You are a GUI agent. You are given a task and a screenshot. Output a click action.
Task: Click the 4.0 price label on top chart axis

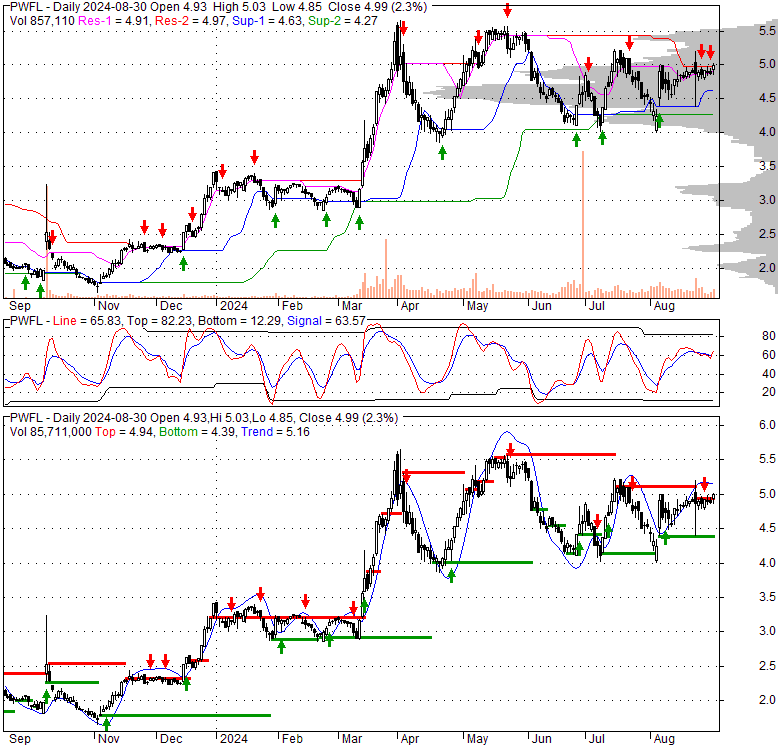tap(767, 132)
